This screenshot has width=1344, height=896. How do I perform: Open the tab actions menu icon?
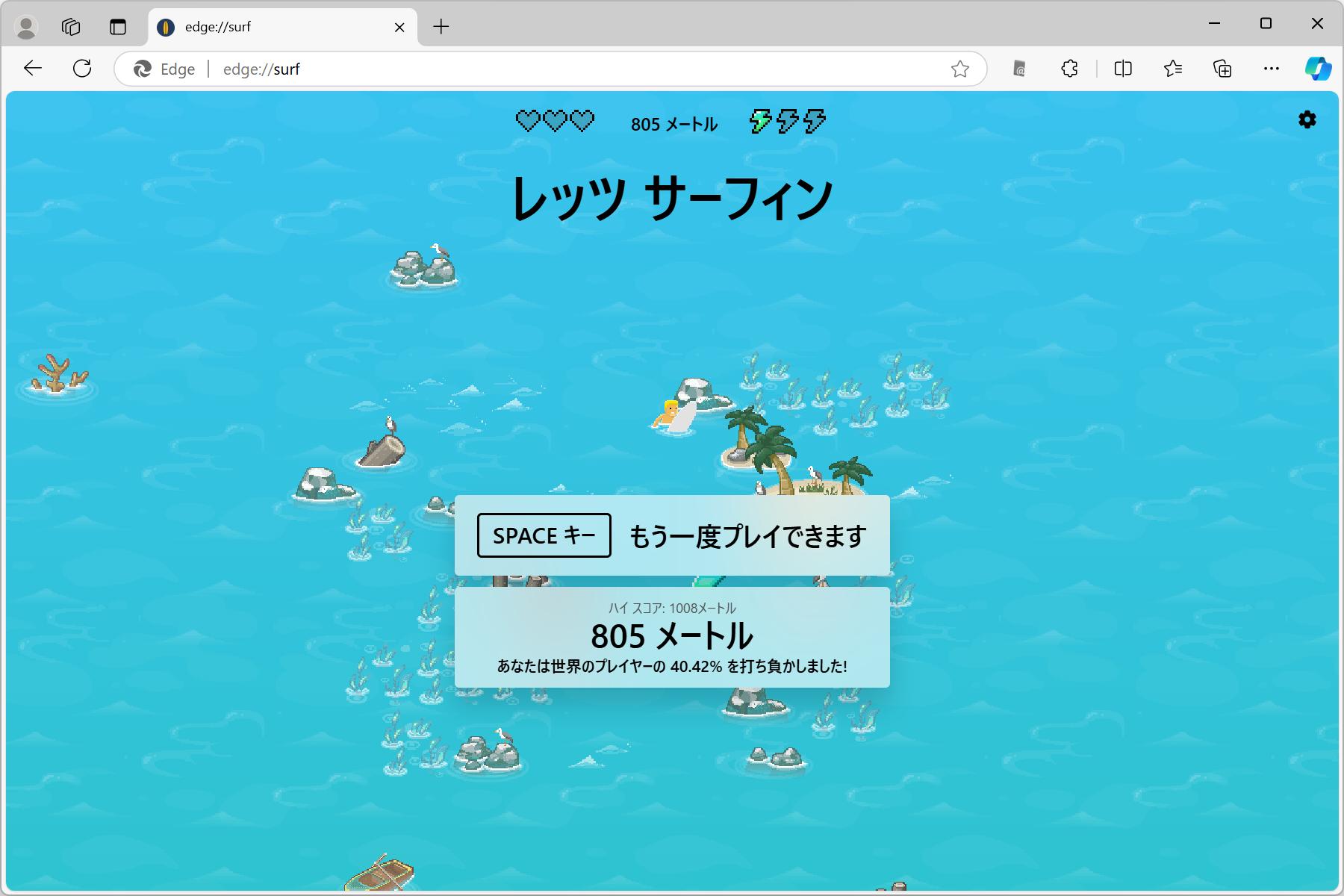coord(118,27)
